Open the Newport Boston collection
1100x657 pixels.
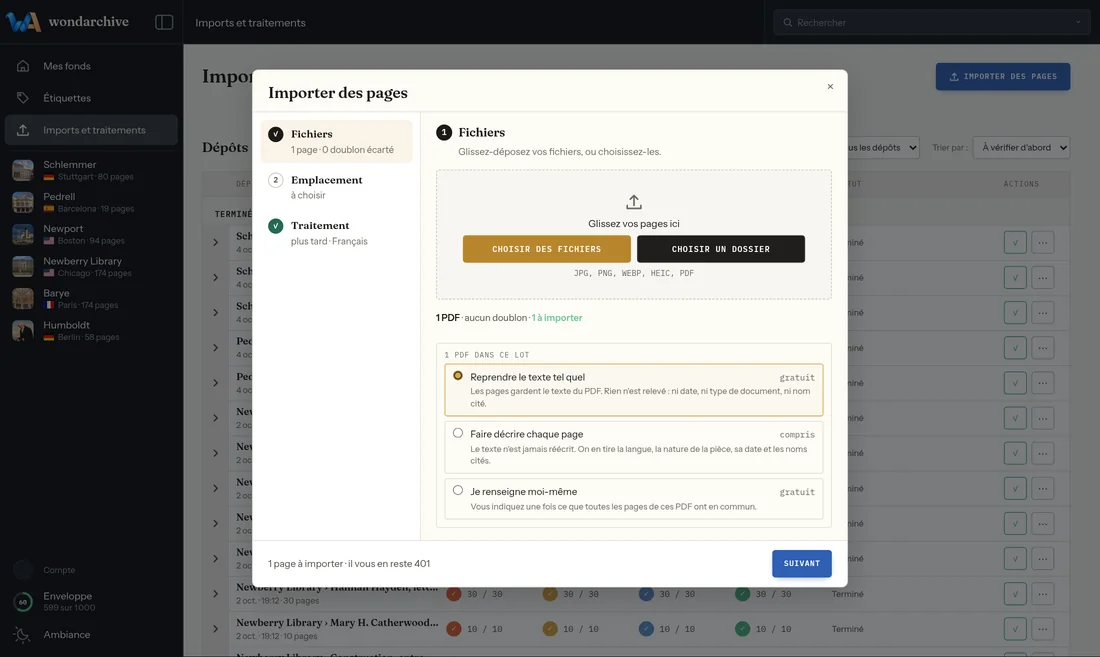(91, 234)
